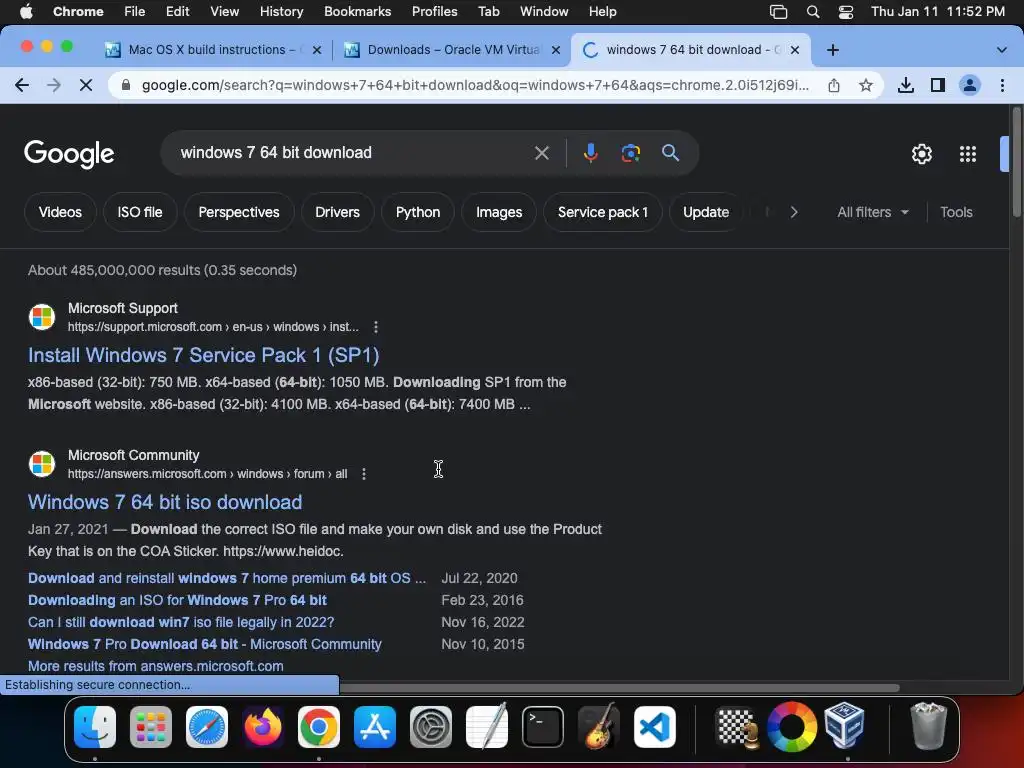Open a new tab with plus button
1024x768 pixels.
[x=833, y=50]
